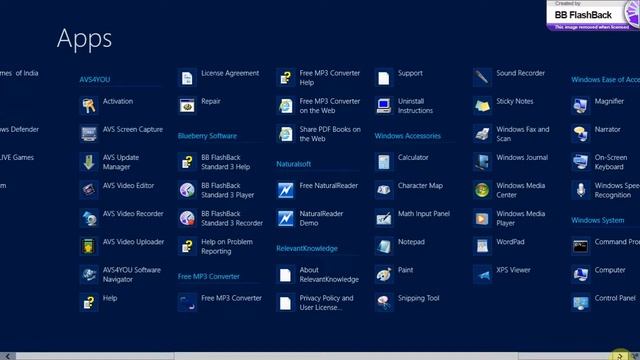Launch Magnifier icon
The height and width of the screenshot is (360, 640).
click(580, 106)
